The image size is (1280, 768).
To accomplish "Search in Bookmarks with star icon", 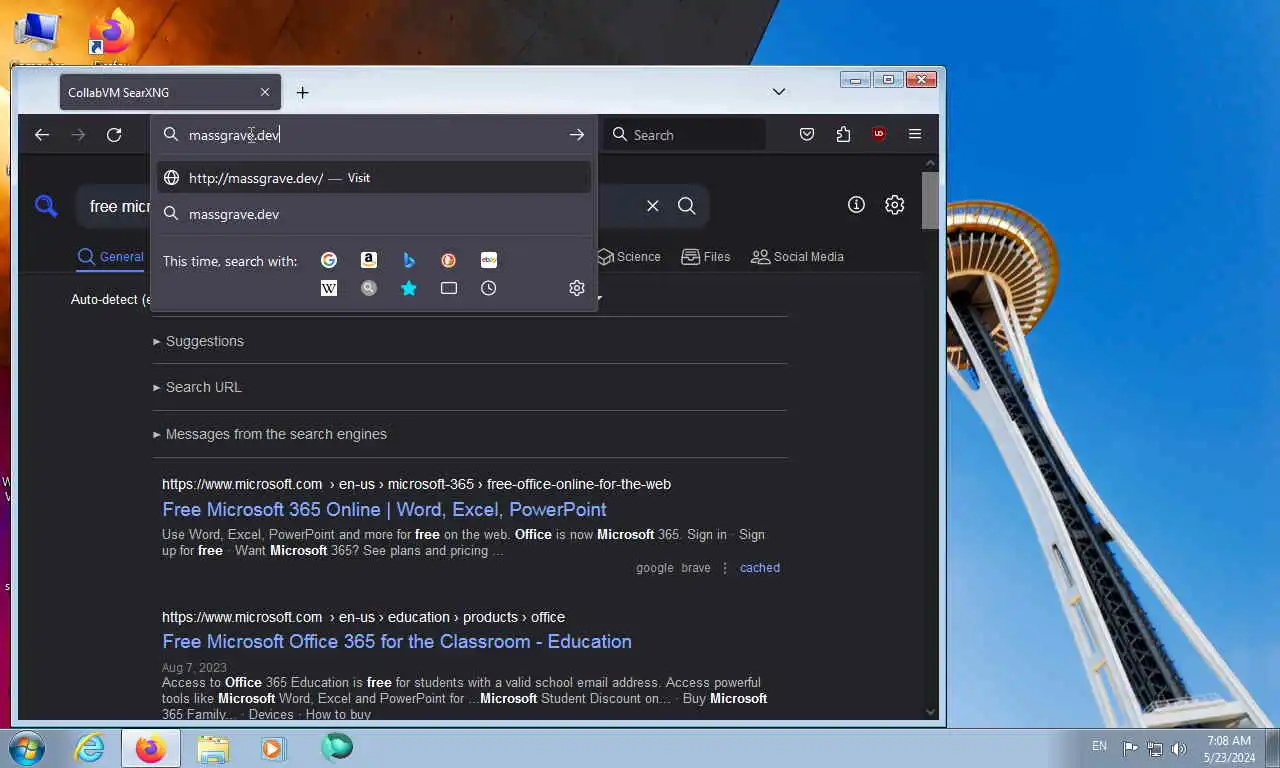I will click(409, 288).
